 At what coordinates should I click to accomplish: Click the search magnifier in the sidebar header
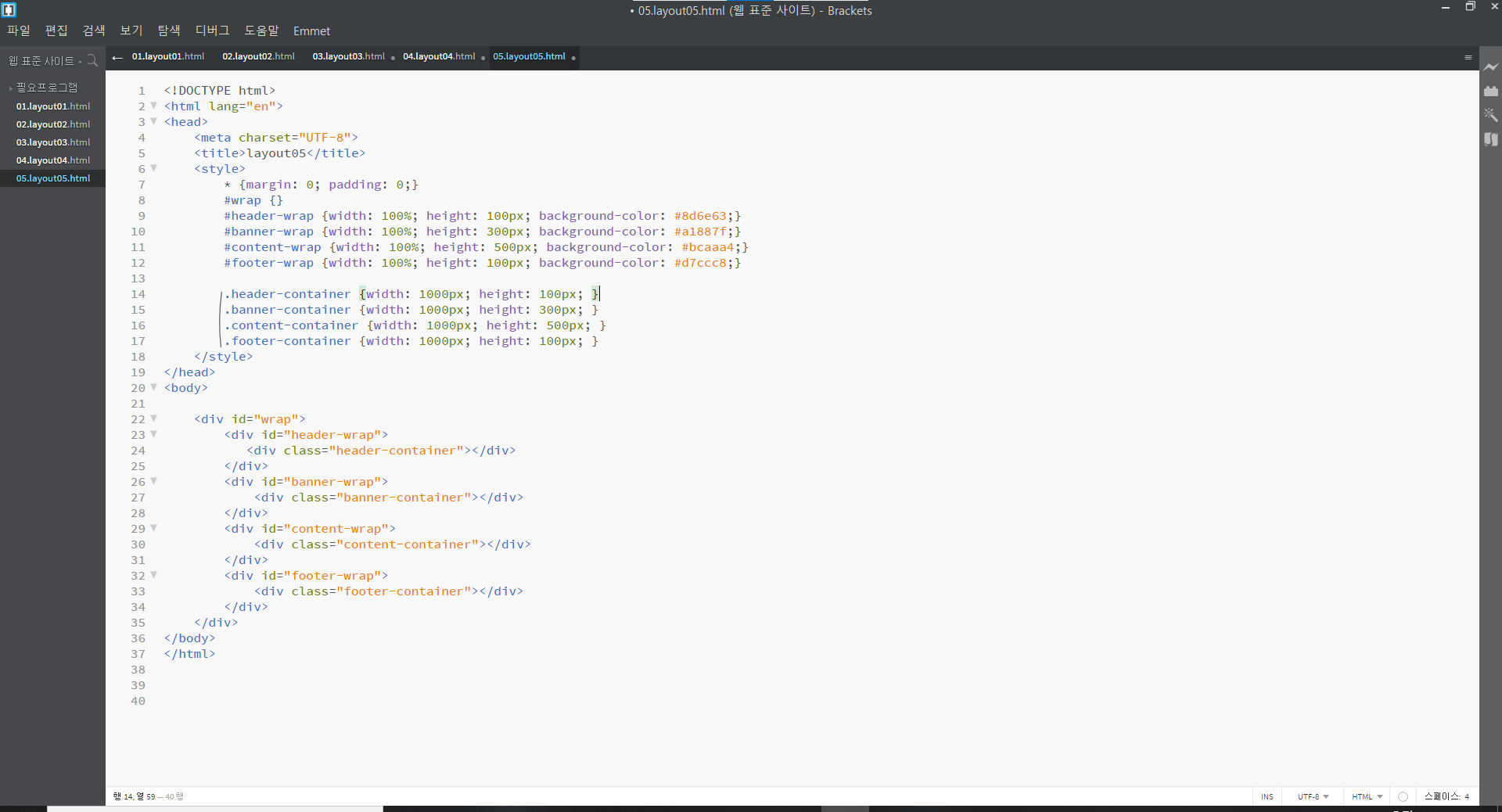click(92, 60)
